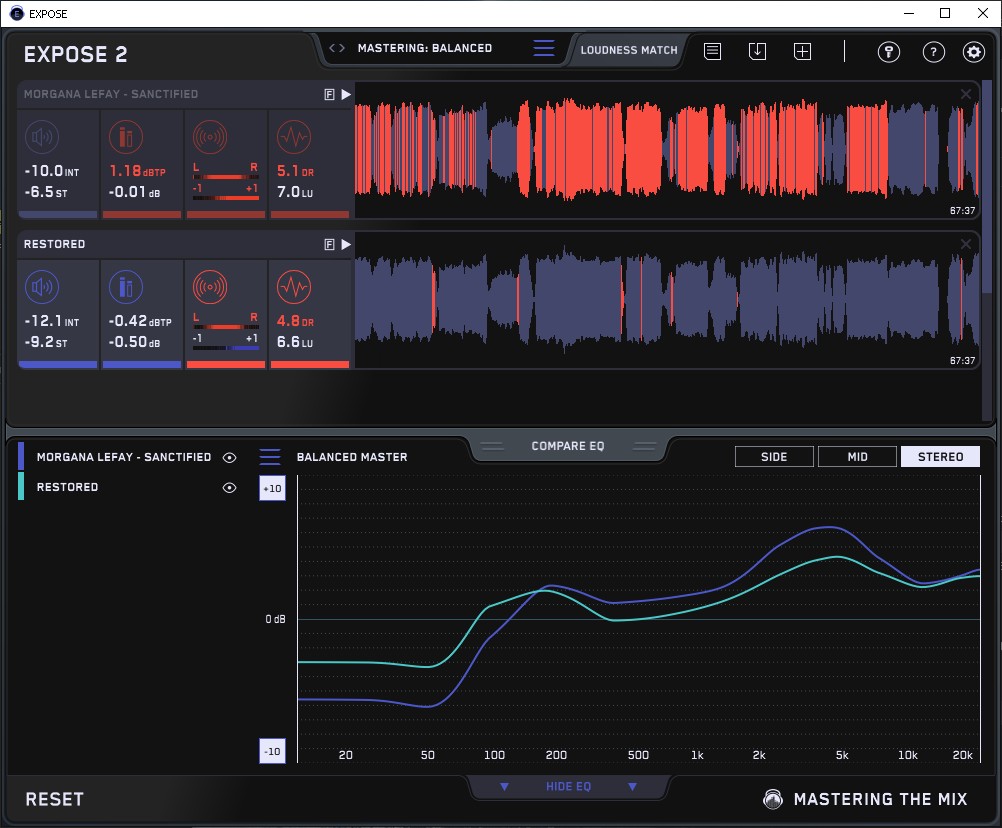Open the notes list icon in header
1002x828 pixels.
(x=713, y=51)
